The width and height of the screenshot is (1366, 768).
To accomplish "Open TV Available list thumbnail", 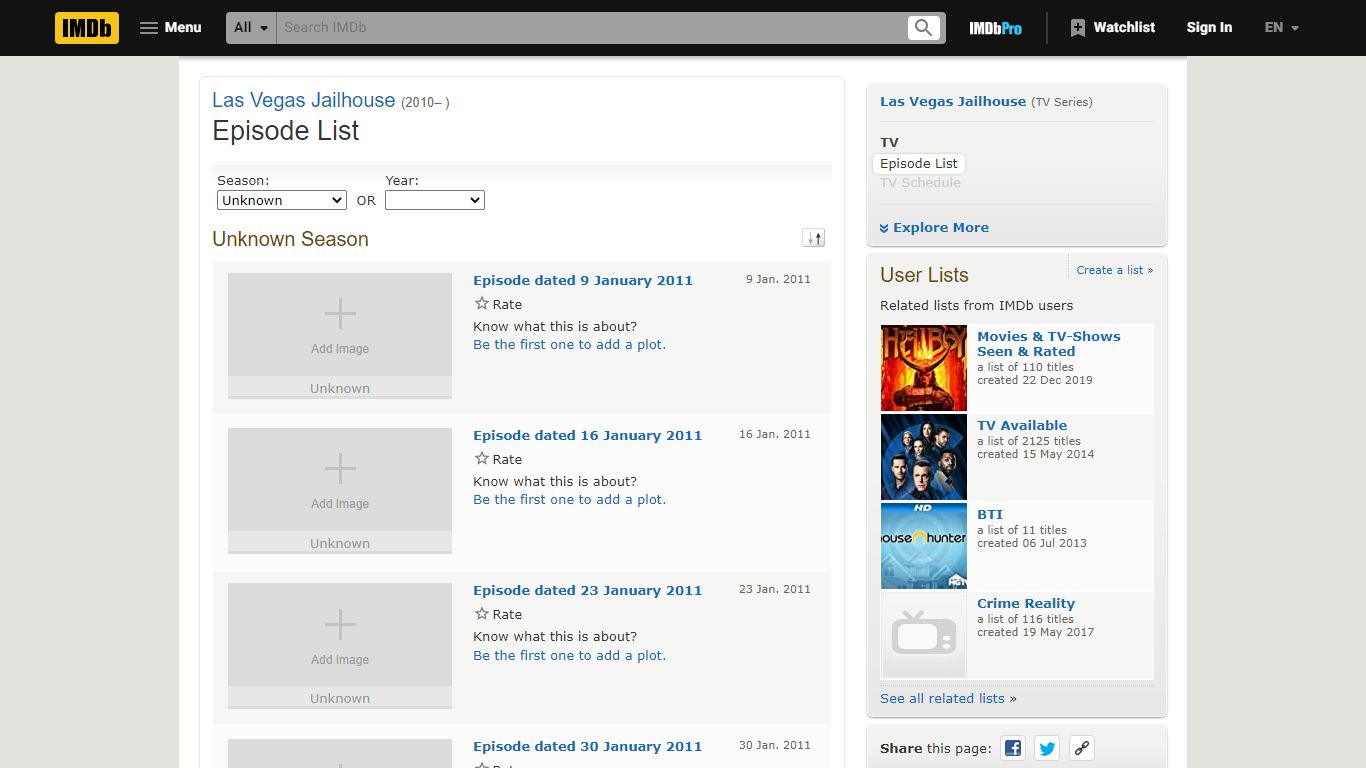I will 924,457.
